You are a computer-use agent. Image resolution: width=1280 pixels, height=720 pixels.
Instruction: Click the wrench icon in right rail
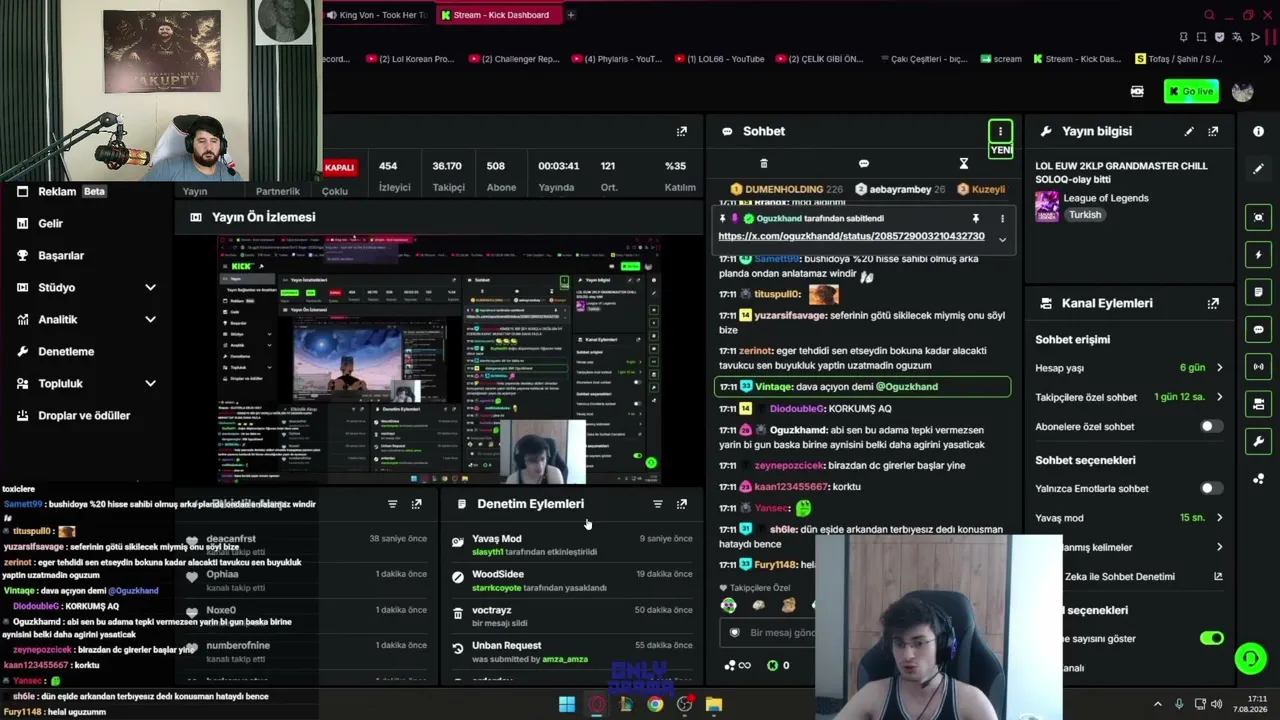[1258, 441]
